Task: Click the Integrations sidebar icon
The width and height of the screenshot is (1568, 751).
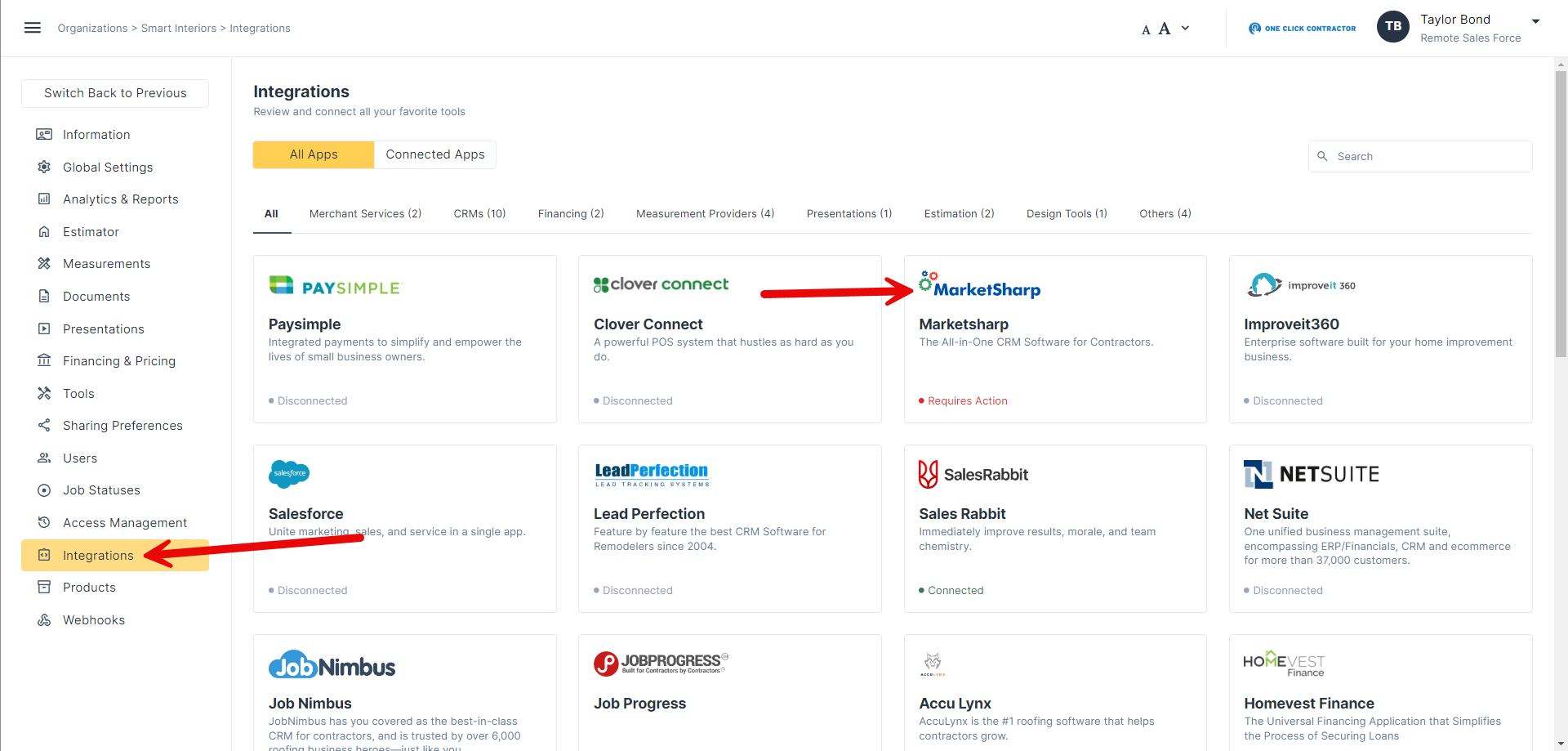Action: (44, 555)
